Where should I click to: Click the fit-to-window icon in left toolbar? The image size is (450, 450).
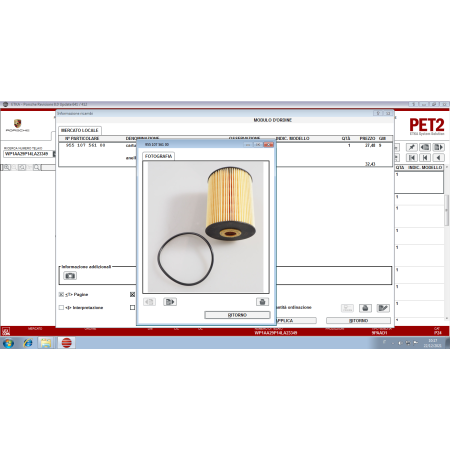pos(22,167)
